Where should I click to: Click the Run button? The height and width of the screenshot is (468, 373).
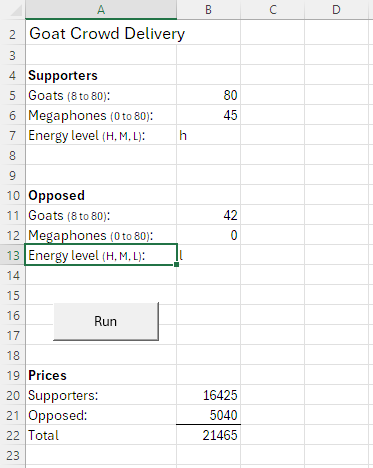pos(106,321)
